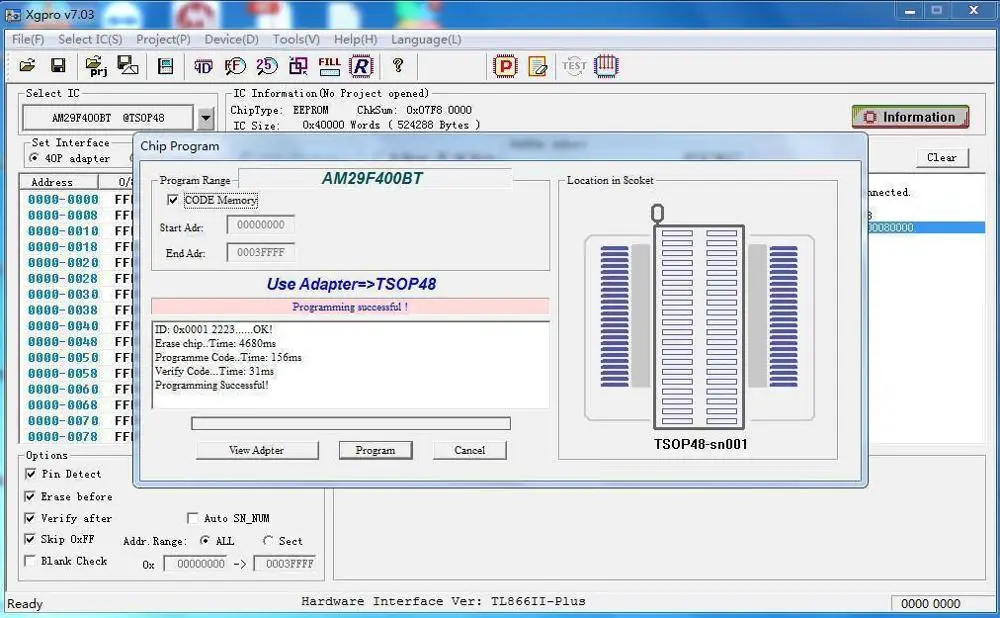Click the Cancel button in dialog
The width and height of the screenshot is (1000, 618).
469,450
